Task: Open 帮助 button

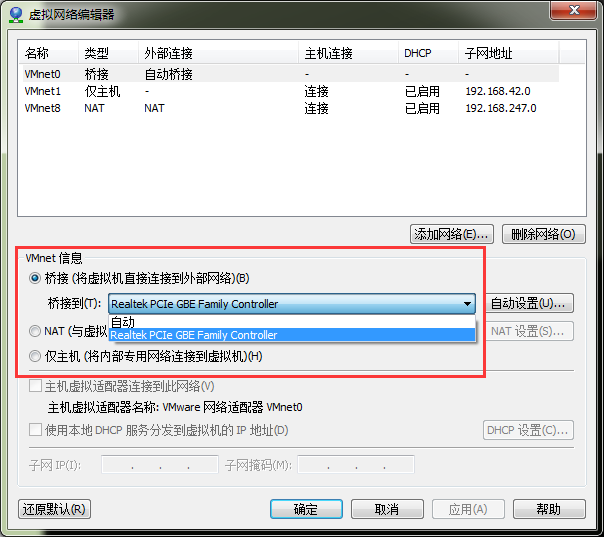Action: click(x=549, y=509)
